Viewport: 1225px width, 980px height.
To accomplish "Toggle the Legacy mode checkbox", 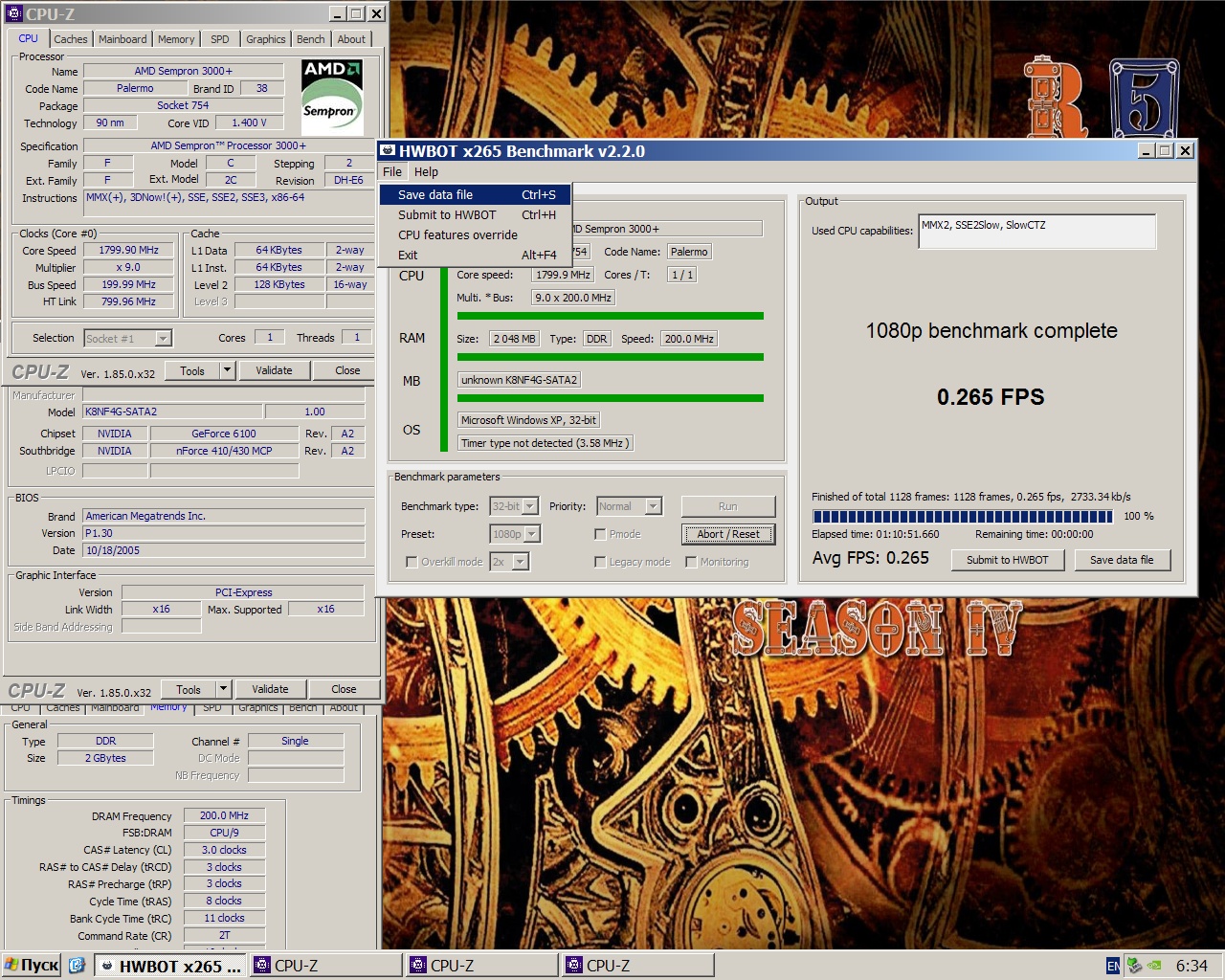I will click(600, 562).
